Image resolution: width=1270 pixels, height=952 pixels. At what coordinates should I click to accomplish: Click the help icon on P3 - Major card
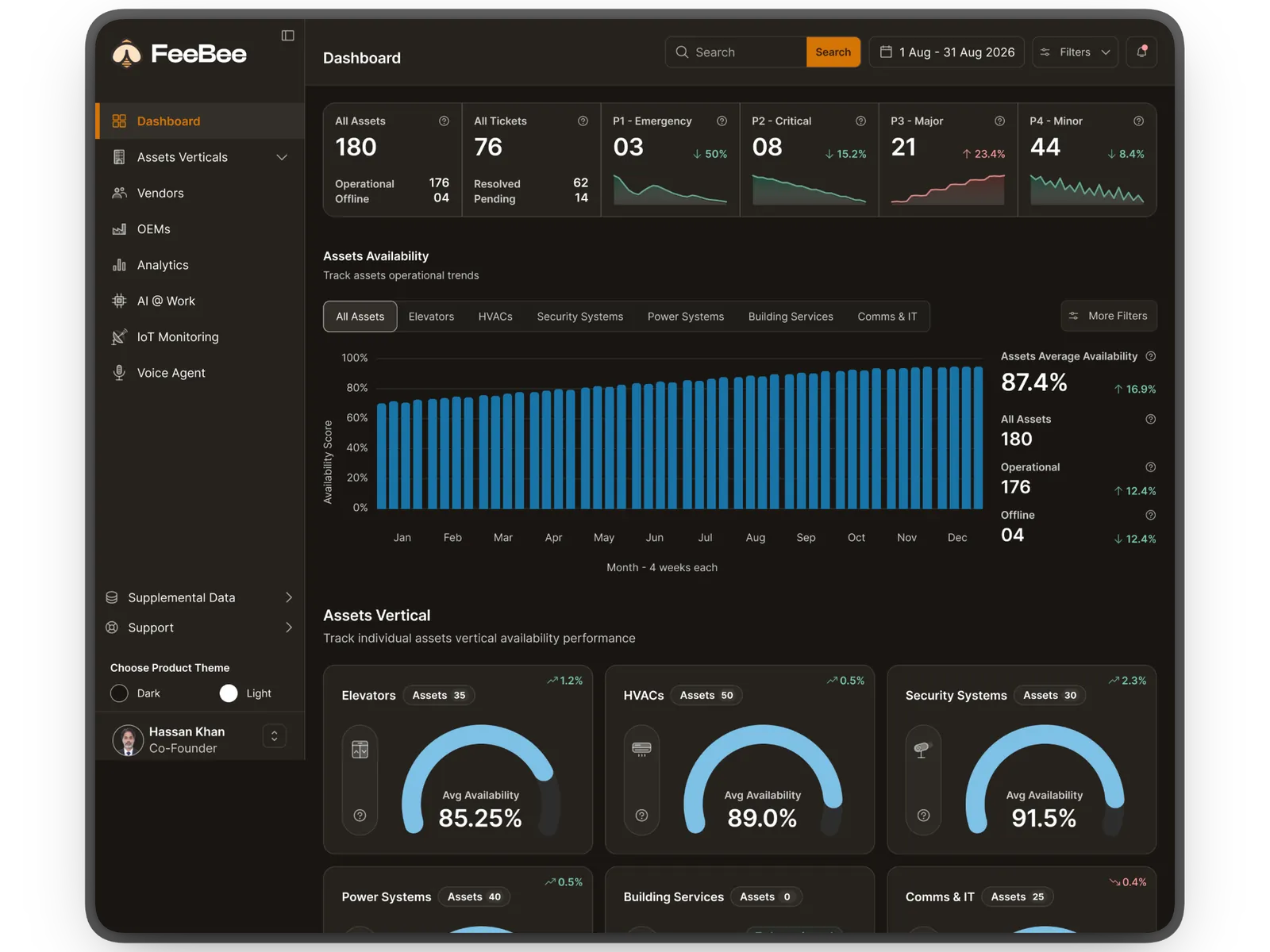(999, 121)
